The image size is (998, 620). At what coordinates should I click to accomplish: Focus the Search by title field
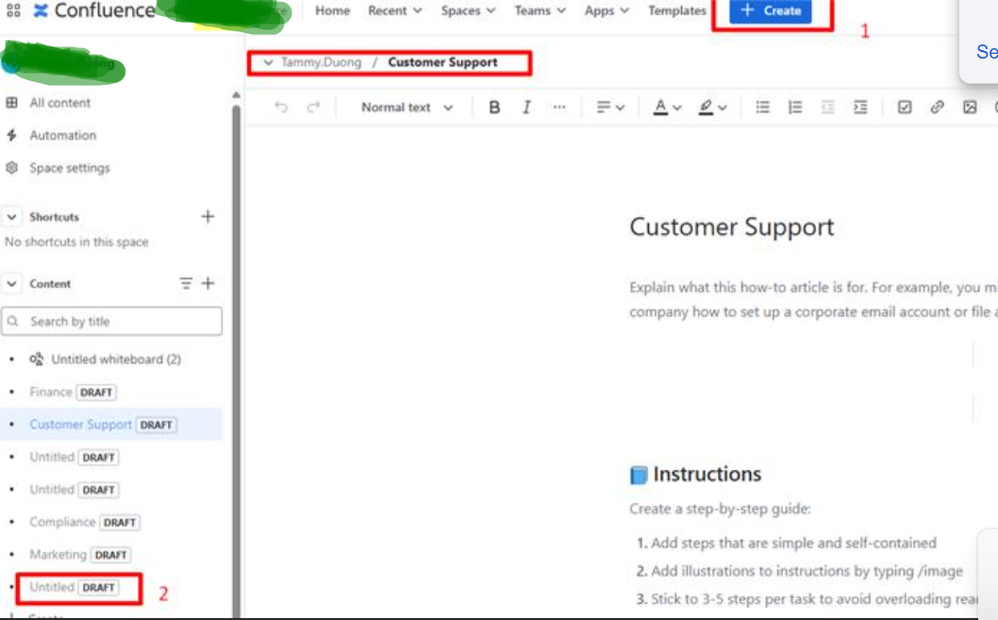(x=112, y=321)
